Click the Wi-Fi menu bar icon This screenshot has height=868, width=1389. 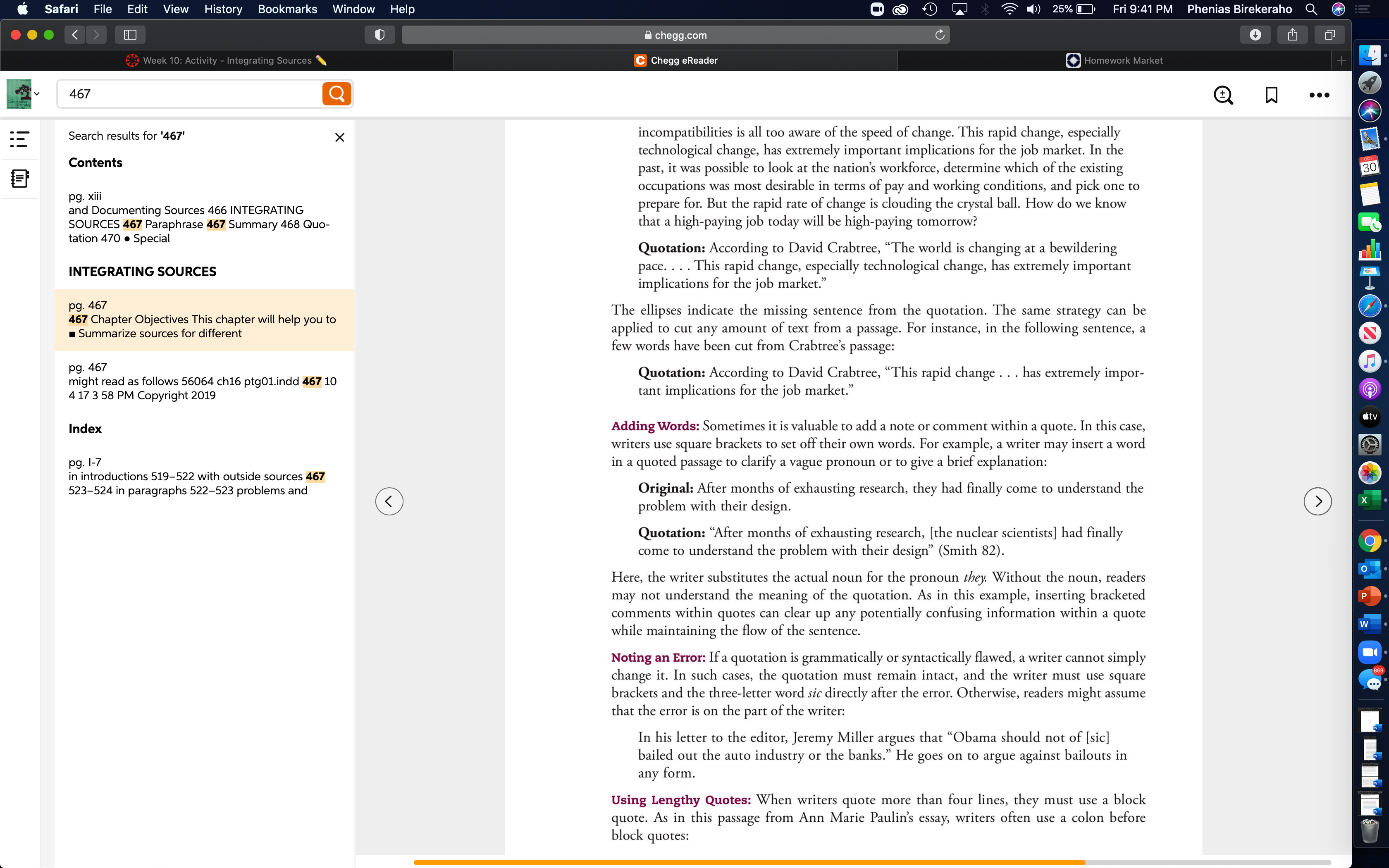pos(1009,9)
